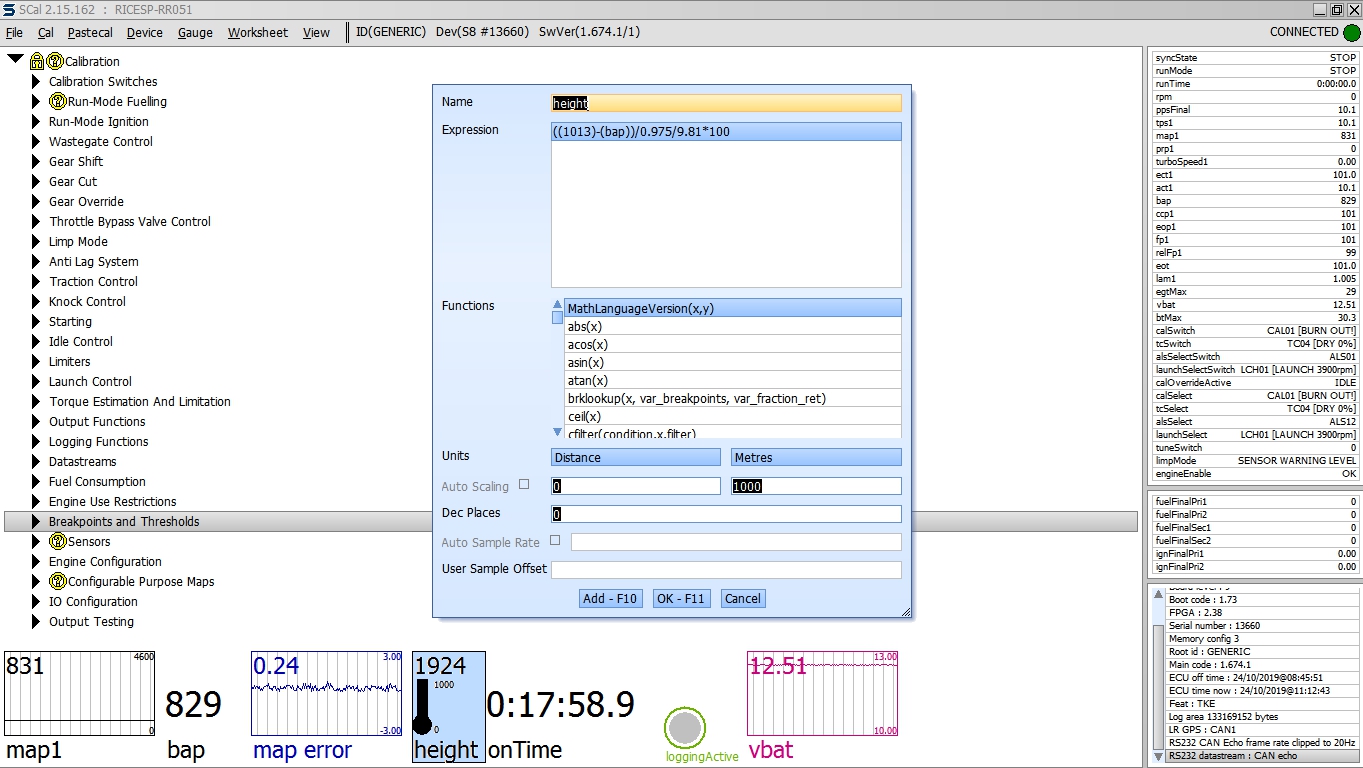Open the View menu

tap(316, 32)
